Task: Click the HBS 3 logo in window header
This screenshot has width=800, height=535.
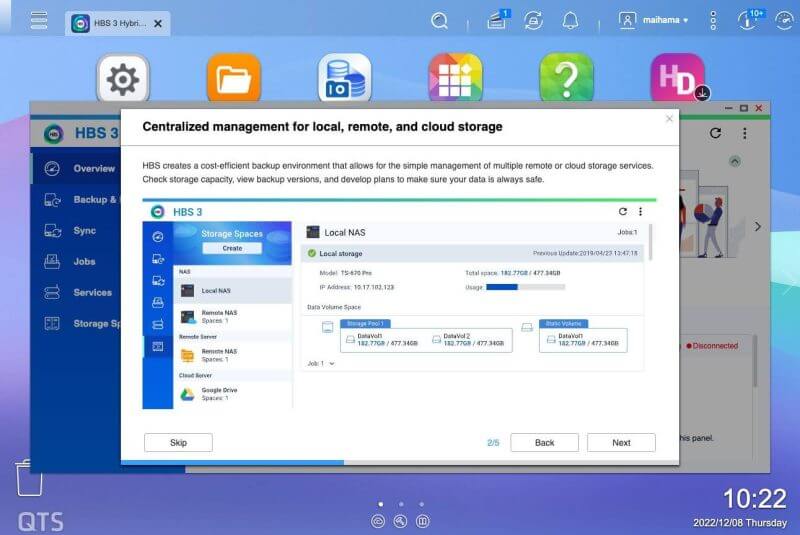Action: click(54, 134)
